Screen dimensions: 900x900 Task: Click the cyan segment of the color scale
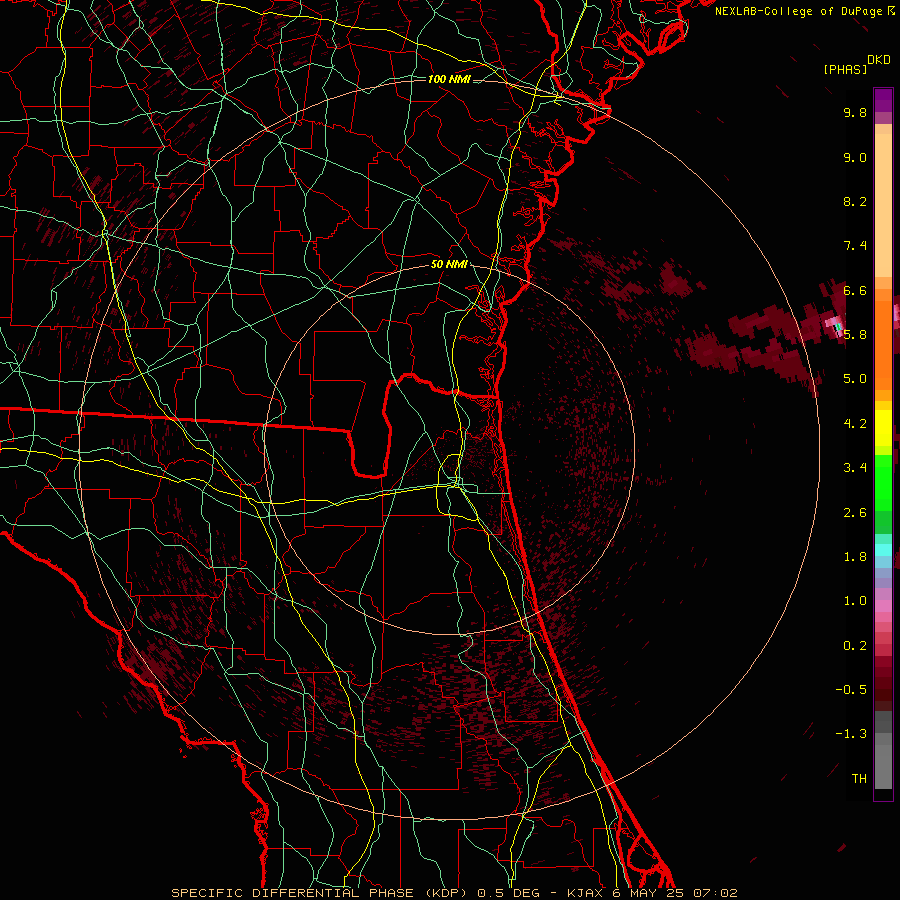coord(883,549)
